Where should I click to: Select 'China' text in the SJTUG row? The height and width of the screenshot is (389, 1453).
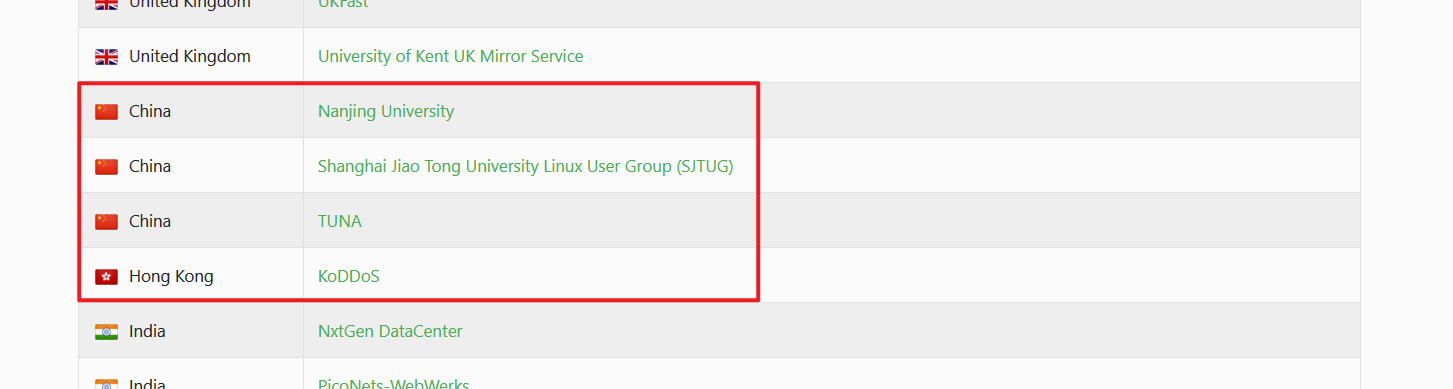point(150,166)
